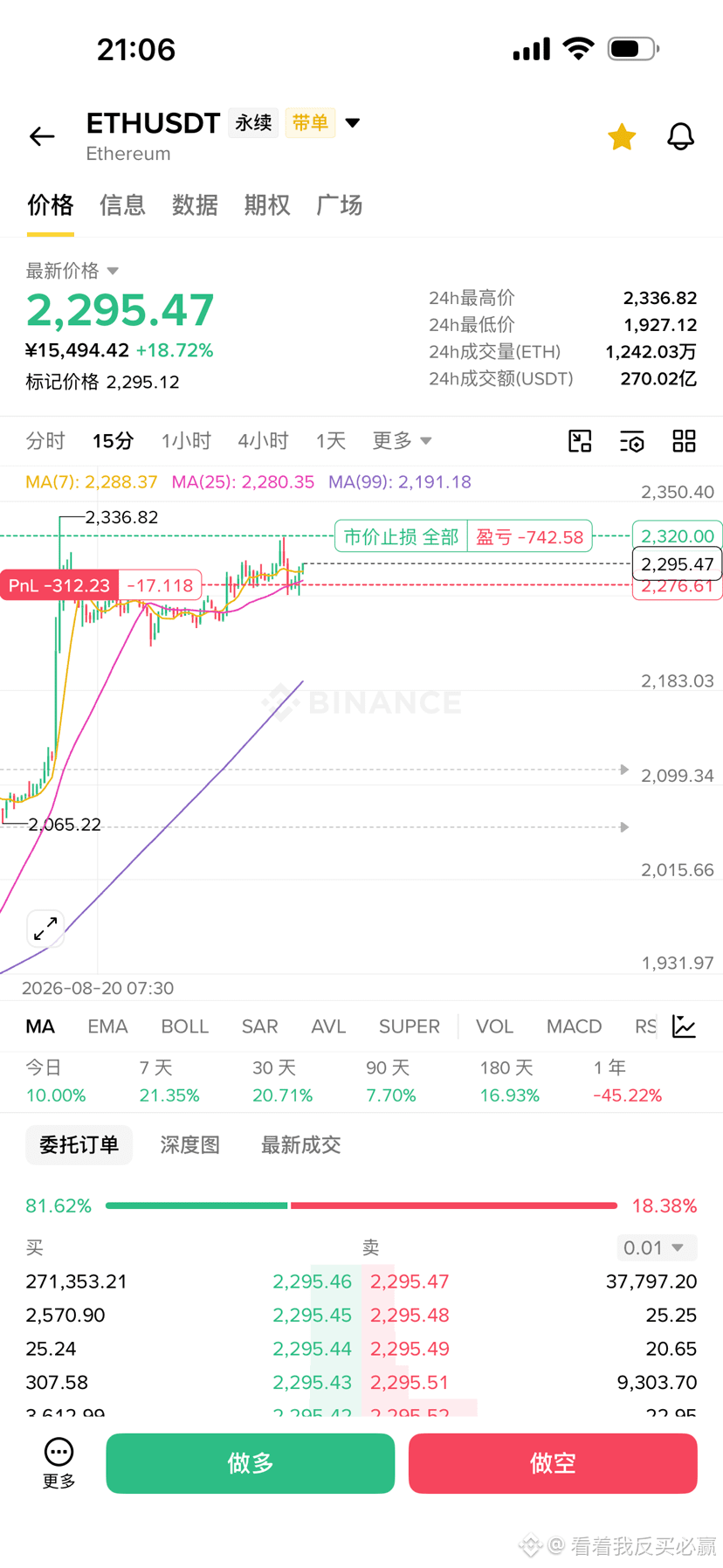The image size is (723, 1568).
Task: Tap the 市价止损 全部 order label
Action: tap(402, 536)
